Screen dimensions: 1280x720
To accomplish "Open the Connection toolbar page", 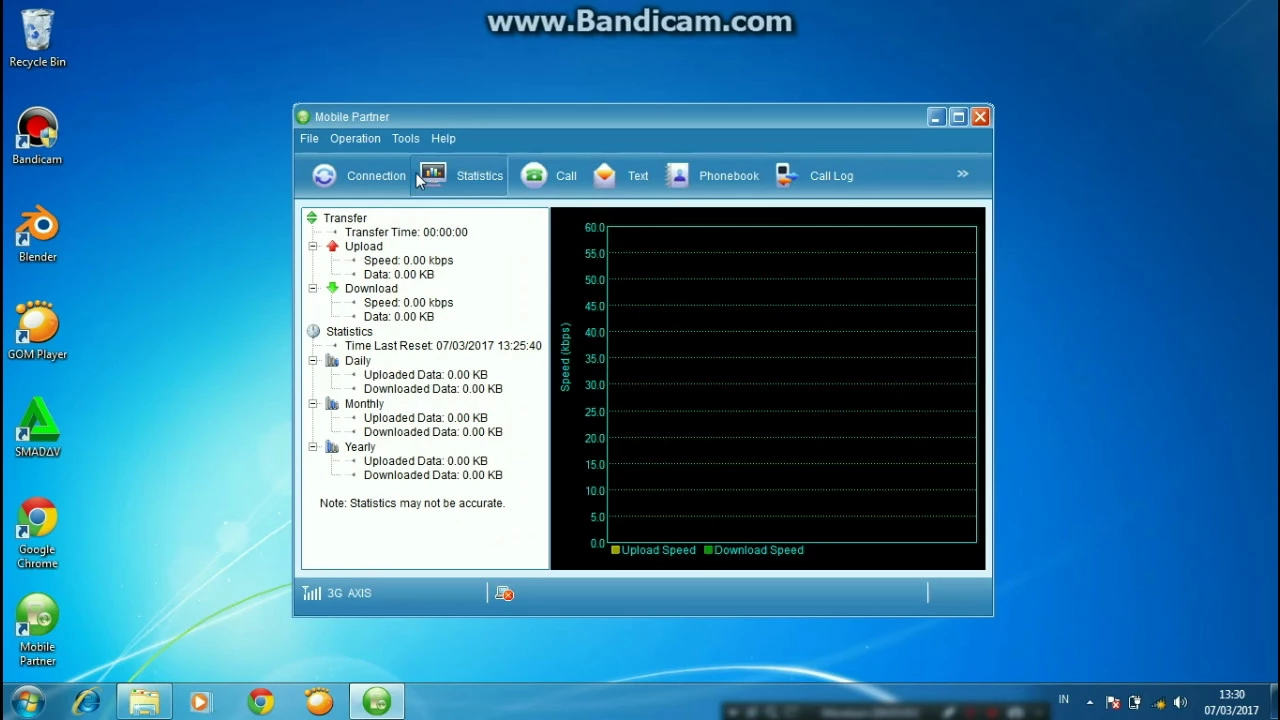I will [358, 176].
